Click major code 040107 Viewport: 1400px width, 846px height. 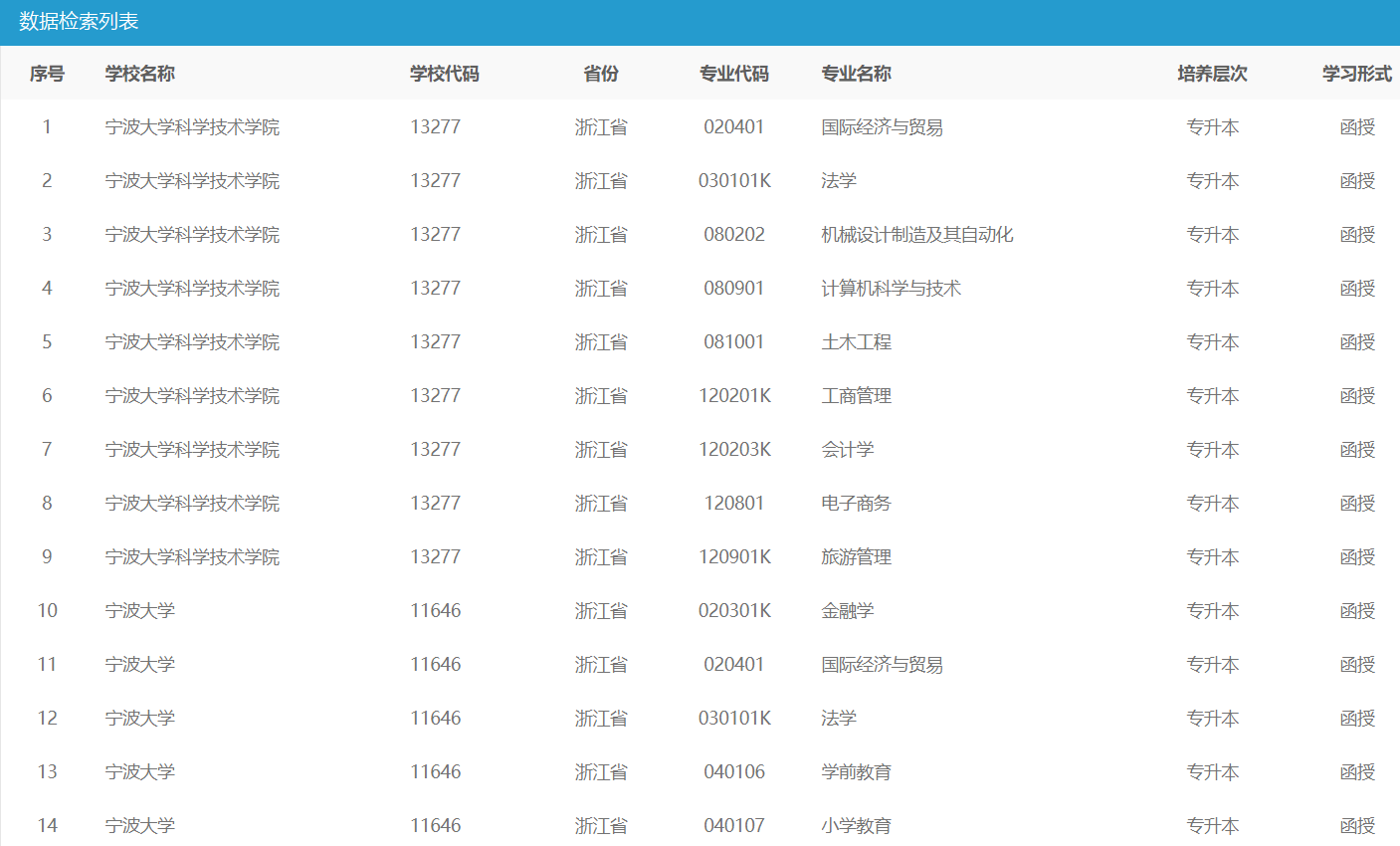coord(734,826)
